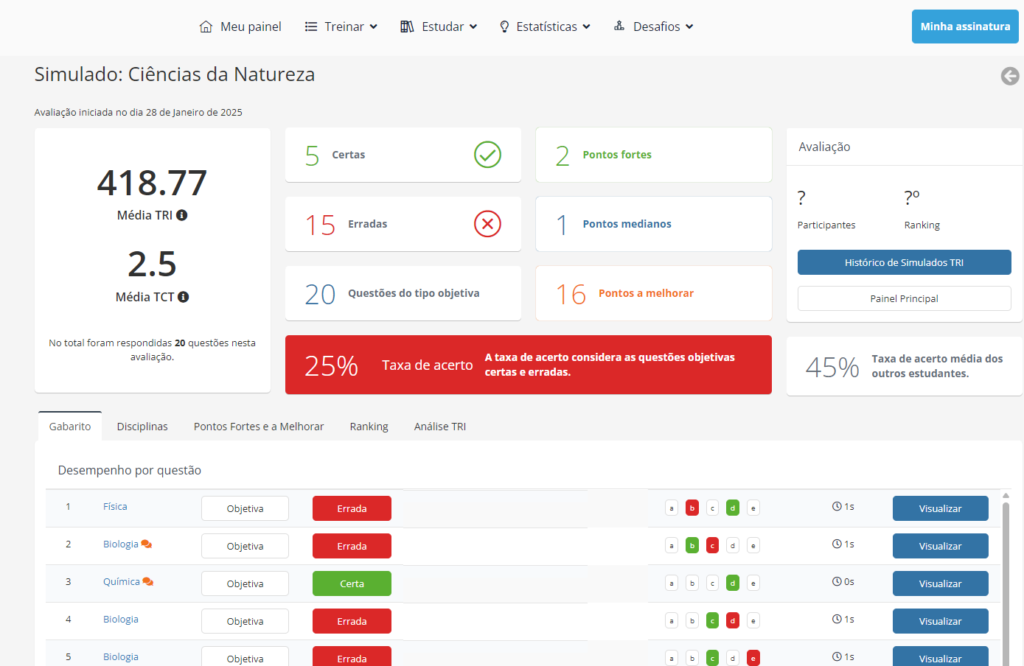Open the Estatísticas dropdown menu
The height and width of the screenshot is (666, 1024).
tap(545, 27)
